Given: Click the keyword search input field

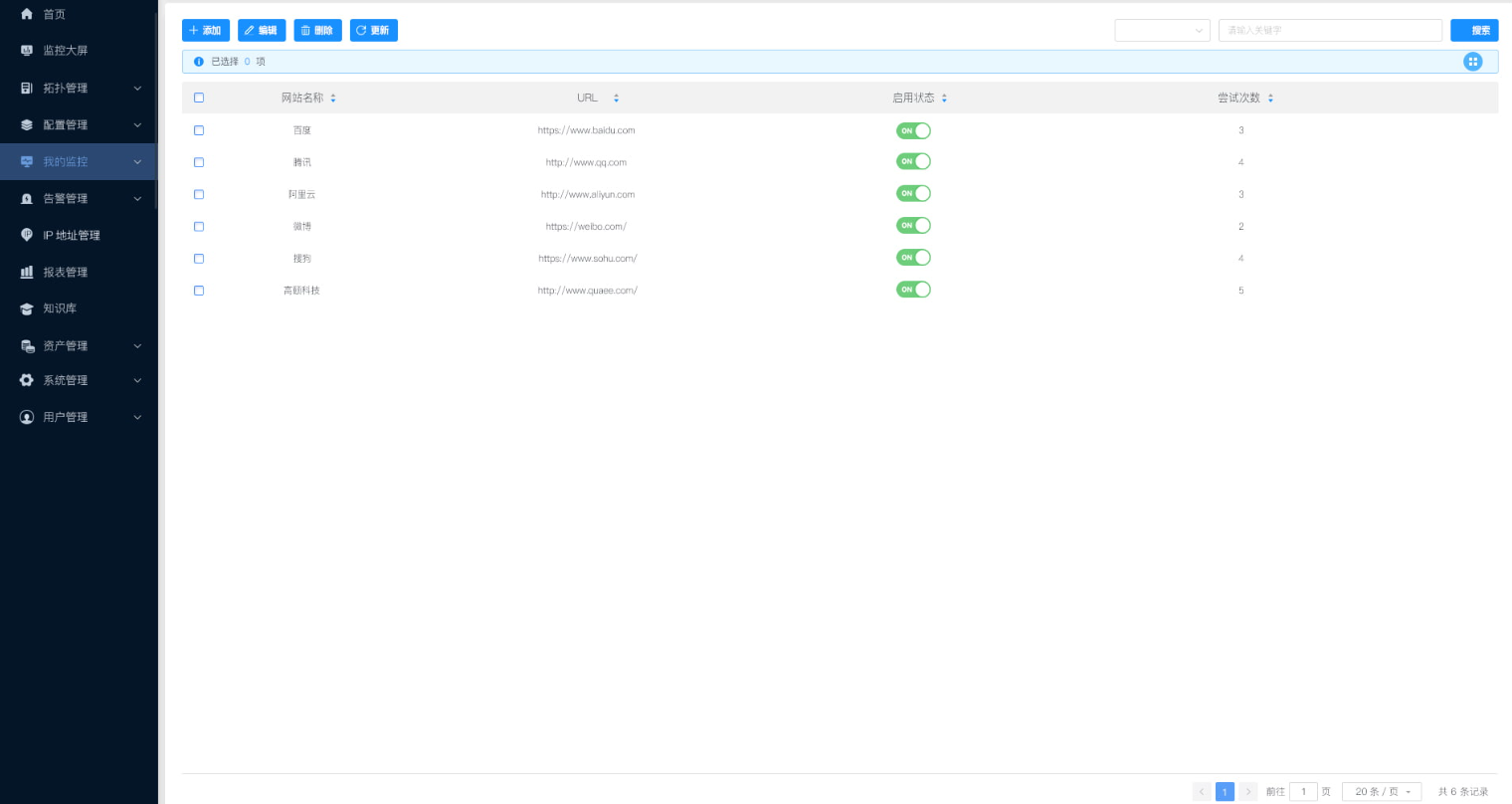Looking at the screenshot, I should (x=1329, y=31).
